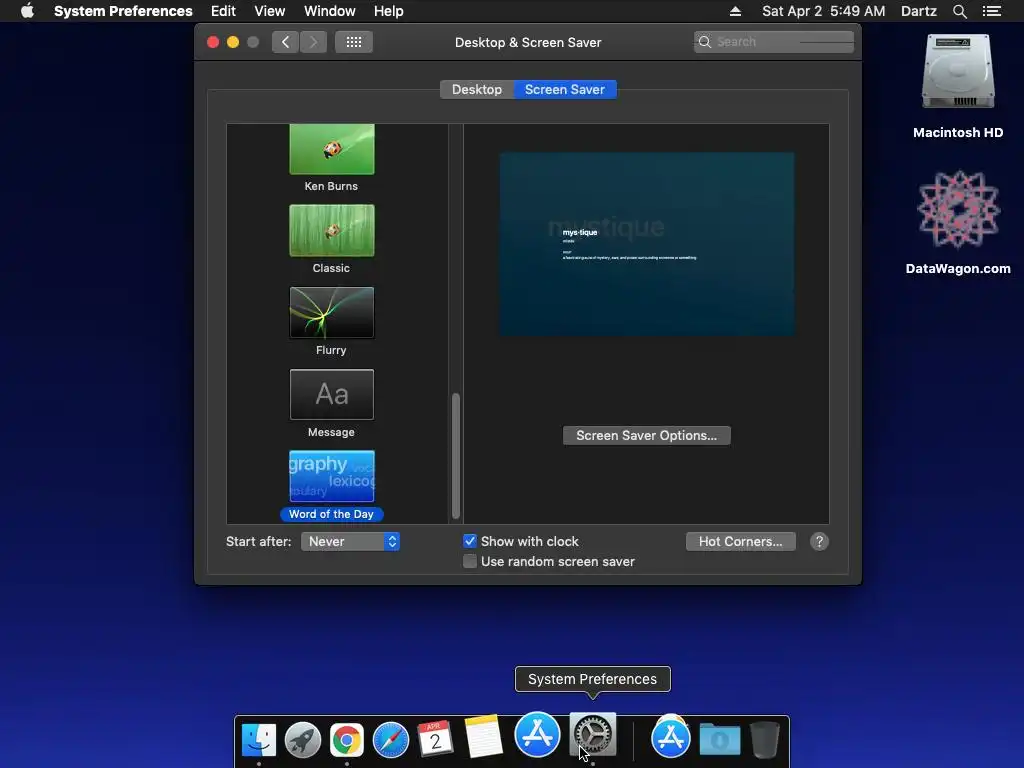Click the Flurry label
The width and height of the screenshot is (1024, 768).
pos(331,350)
